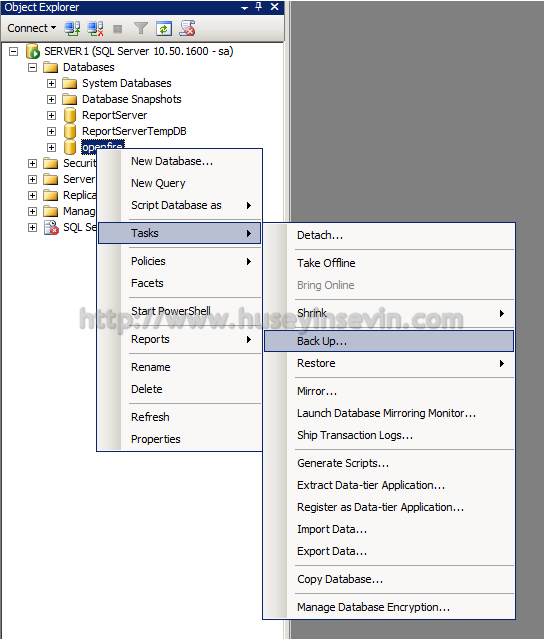Expand the ReportServerTempDB database node

pyautogui.click(x=51, y=131)
